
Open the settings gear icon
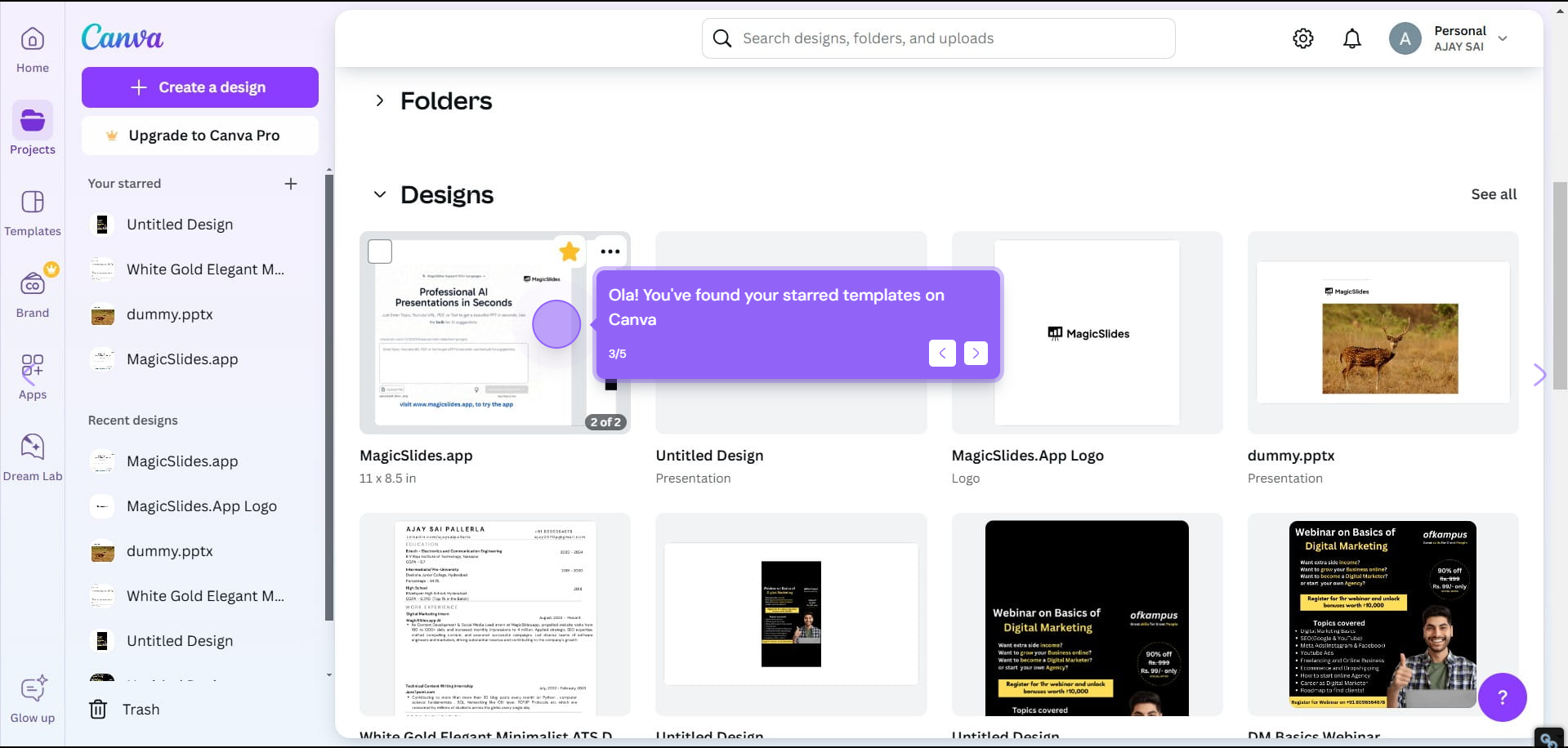[1303, 38]
